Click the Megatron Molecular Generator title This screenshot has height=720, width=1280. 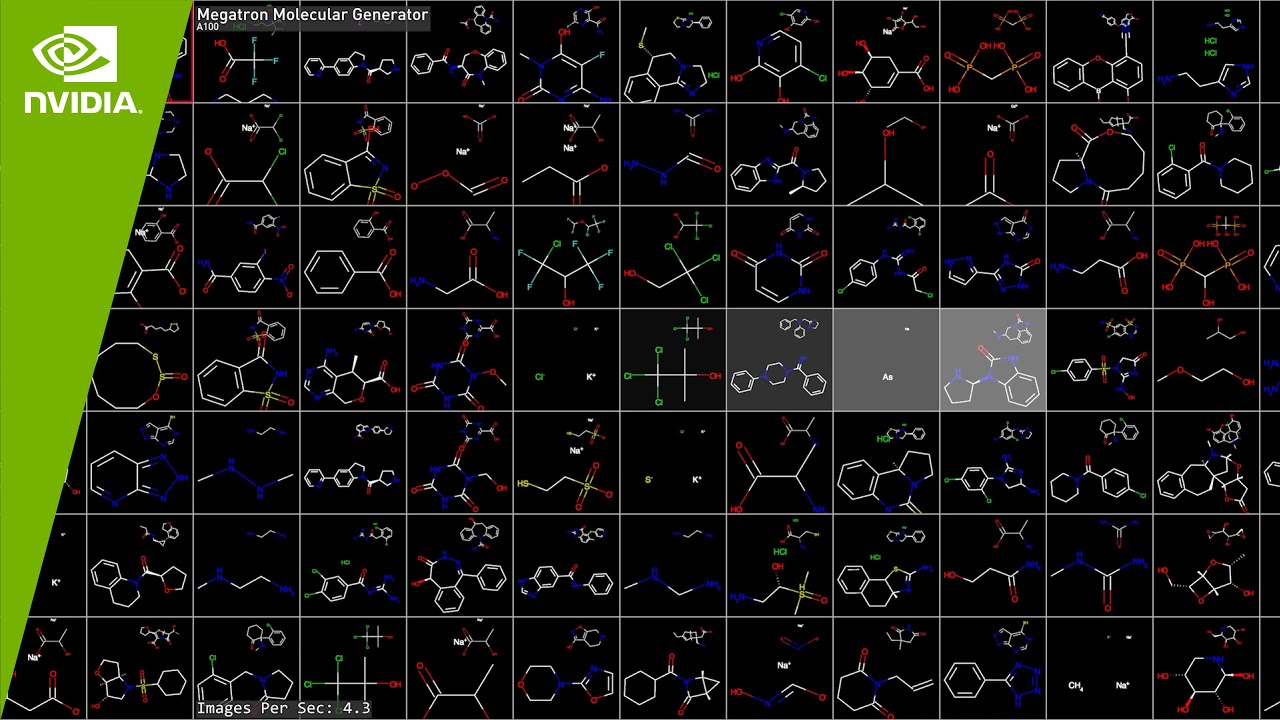pos(312,14)
